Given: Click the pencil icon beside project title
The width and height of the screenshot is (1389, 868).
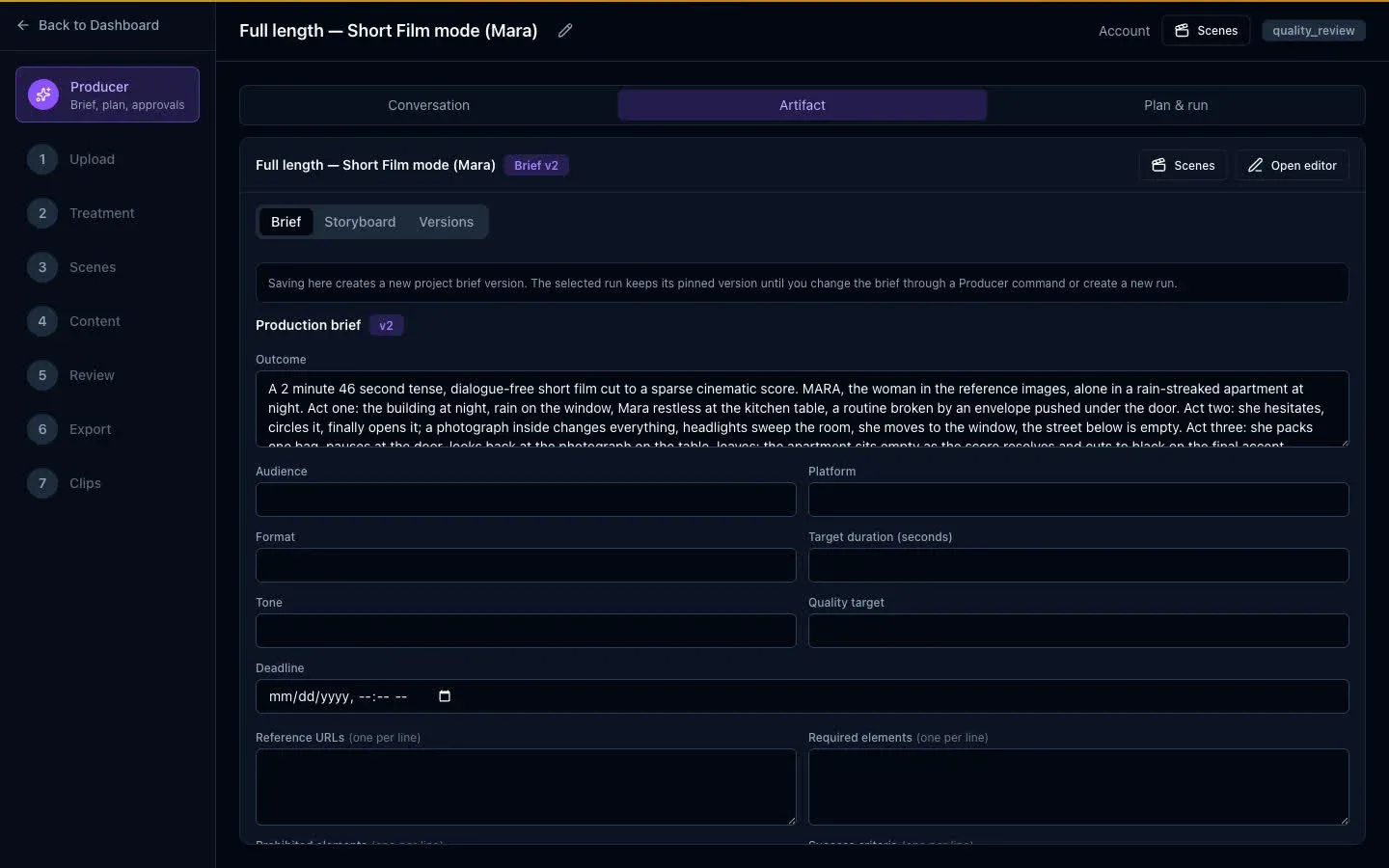Looking at the screenshot, I should click(x=565, y=31).
